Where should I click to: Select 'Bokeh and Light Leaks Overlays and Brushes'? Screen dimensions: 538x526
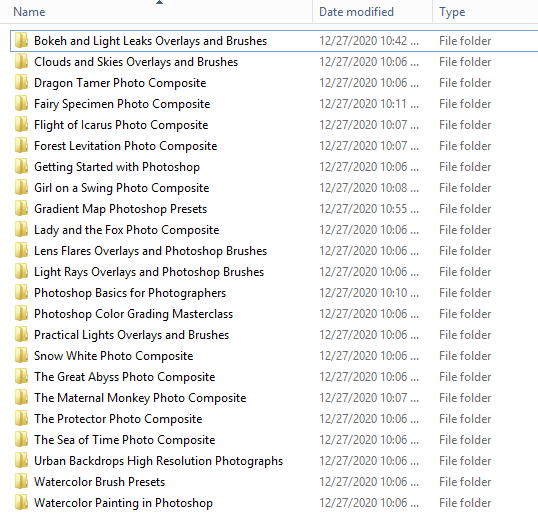150,41
